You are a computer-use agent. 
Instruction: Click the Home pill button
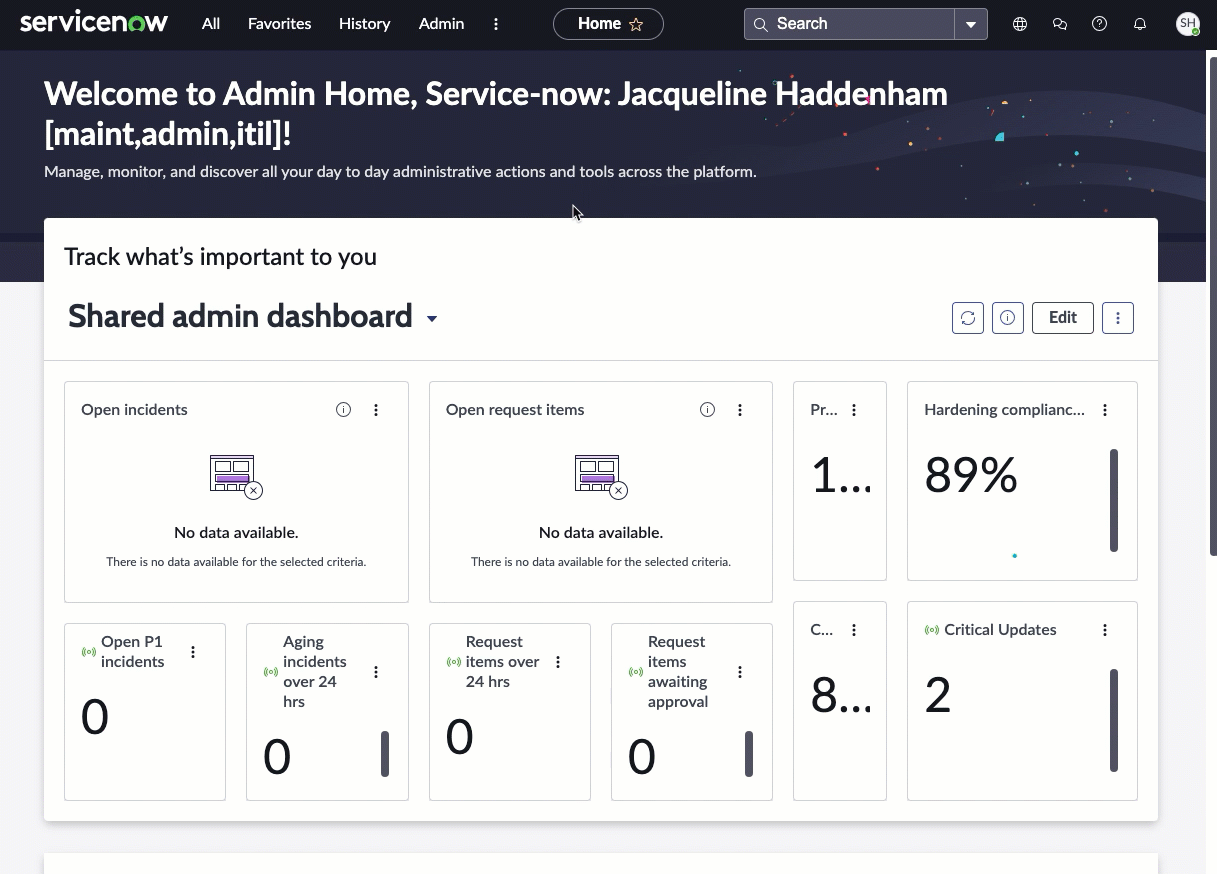click(x=608, y=24)
